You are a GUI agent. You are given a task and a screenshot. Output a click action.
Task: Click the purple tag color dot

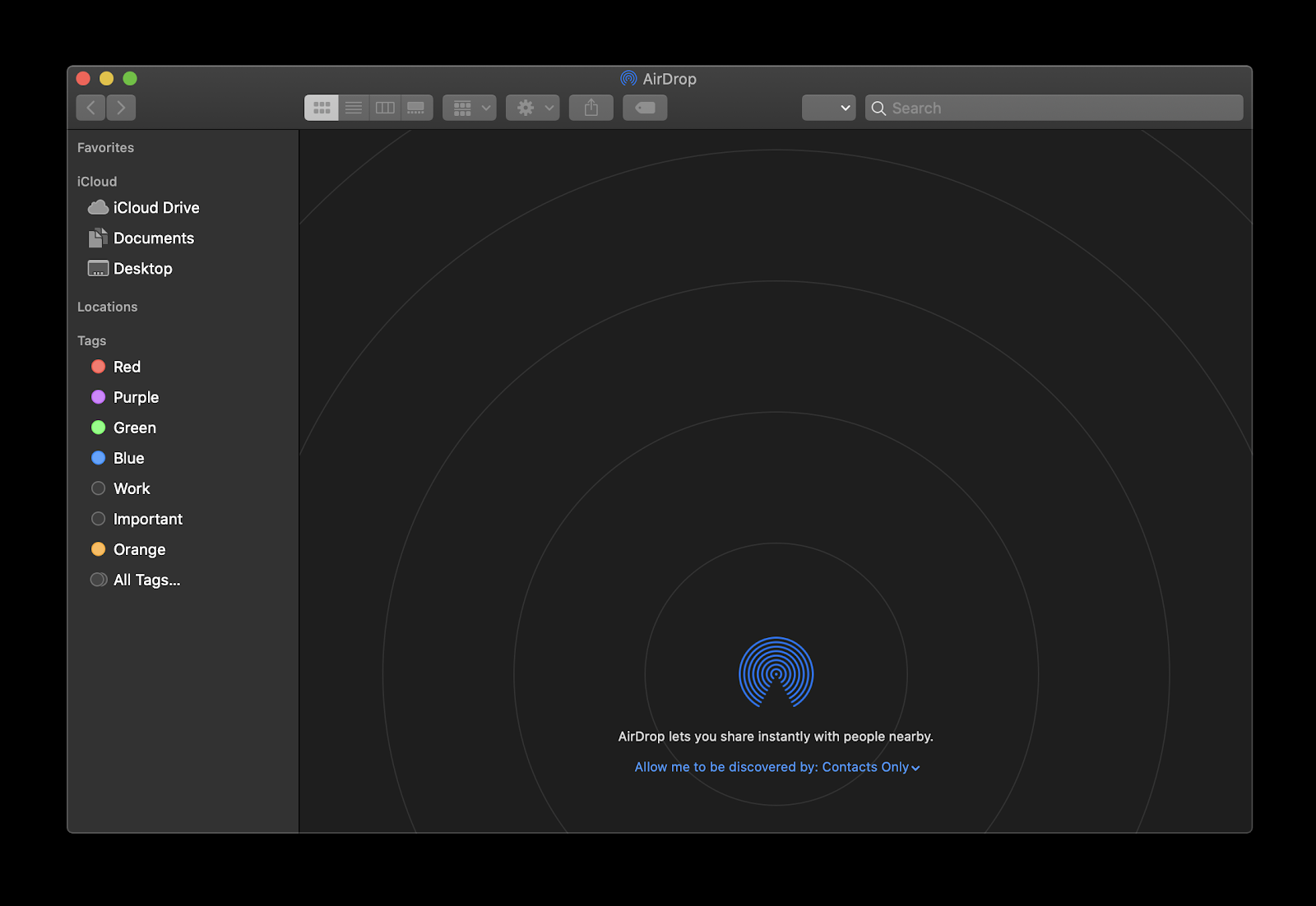pos(98,397)
